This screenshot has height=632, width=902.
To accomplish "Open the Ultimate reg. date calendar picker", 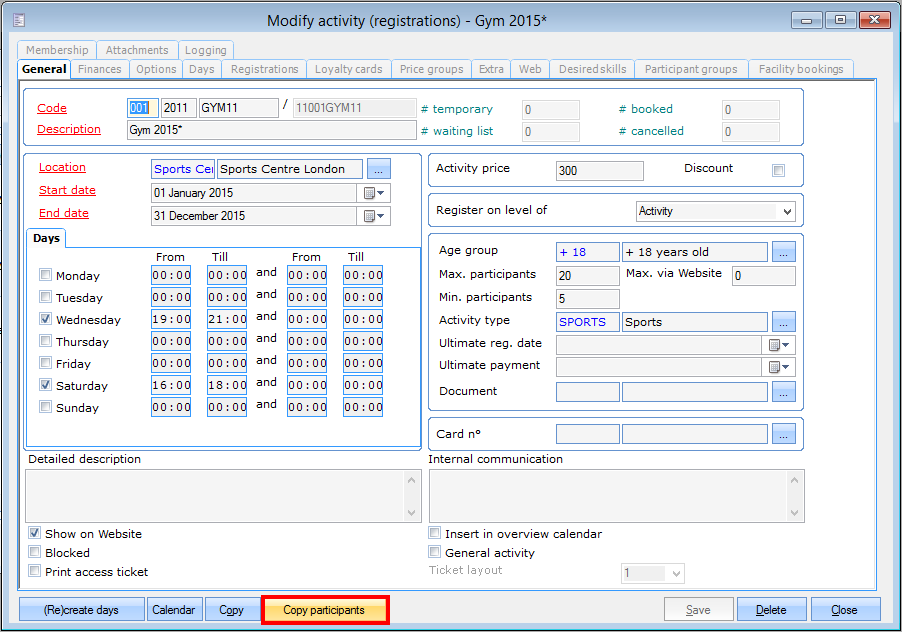I will (780, 345).
